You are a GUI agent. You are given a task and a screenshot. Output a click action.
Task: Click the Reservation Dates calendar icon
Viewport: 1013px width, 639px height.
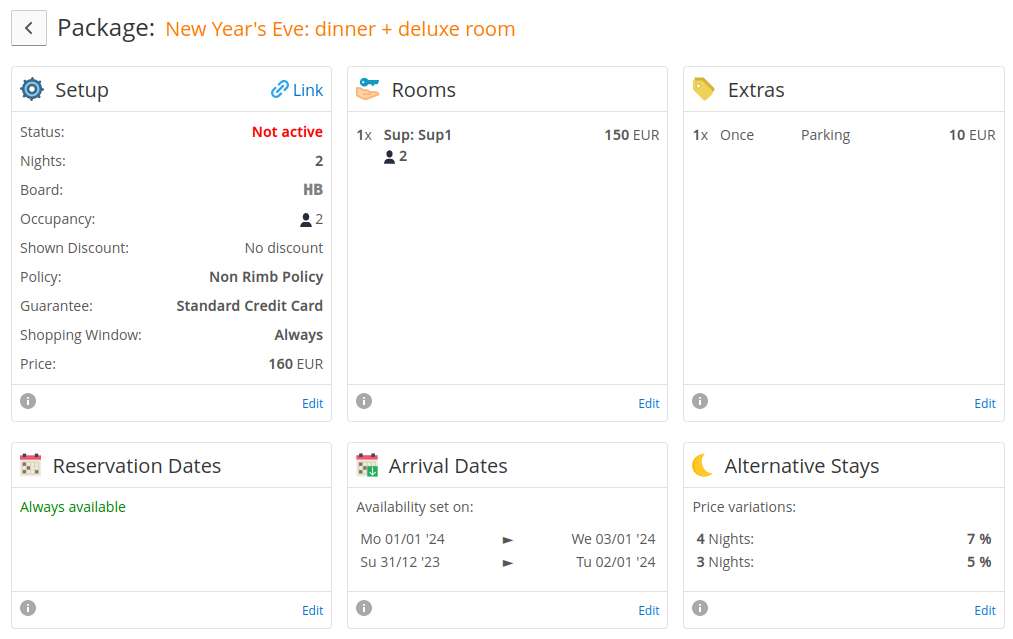coord(30,465)
